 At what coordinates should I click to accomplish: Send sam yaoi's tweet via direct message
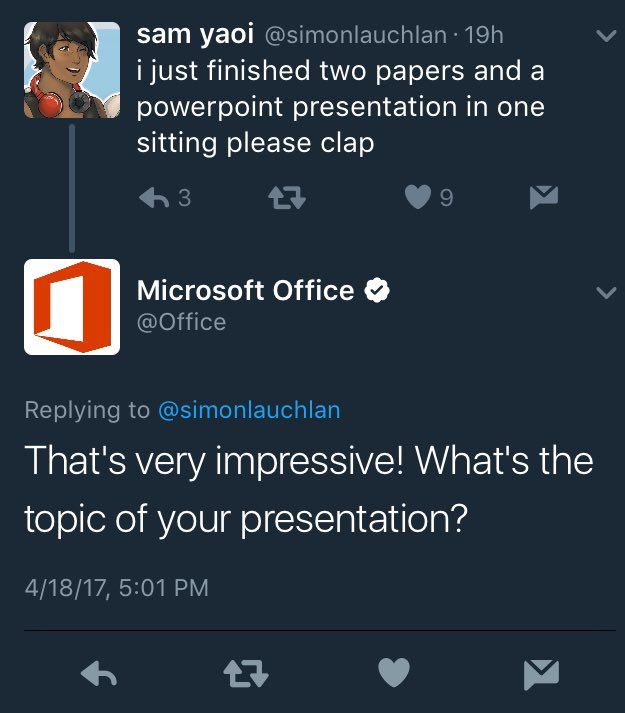[x=544, y=197]
